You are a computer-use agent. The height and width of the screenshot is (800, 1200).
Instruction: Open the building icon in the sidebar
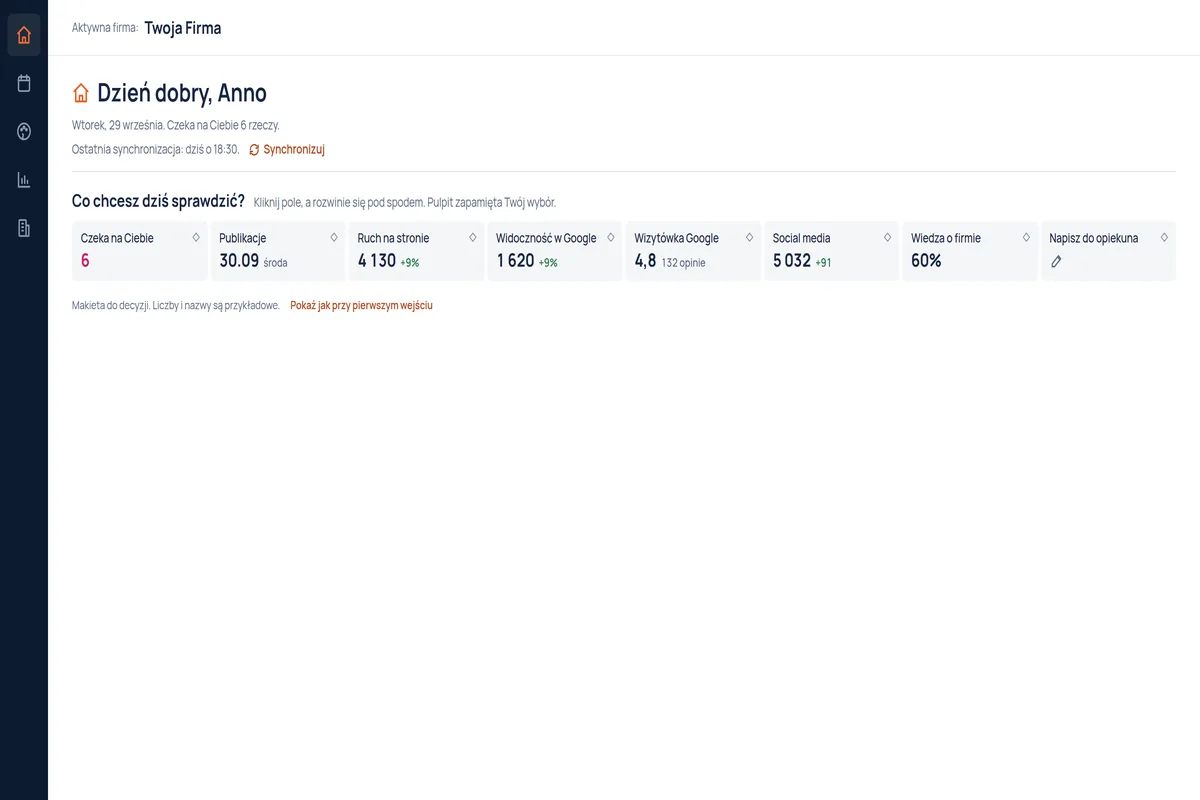24,228
